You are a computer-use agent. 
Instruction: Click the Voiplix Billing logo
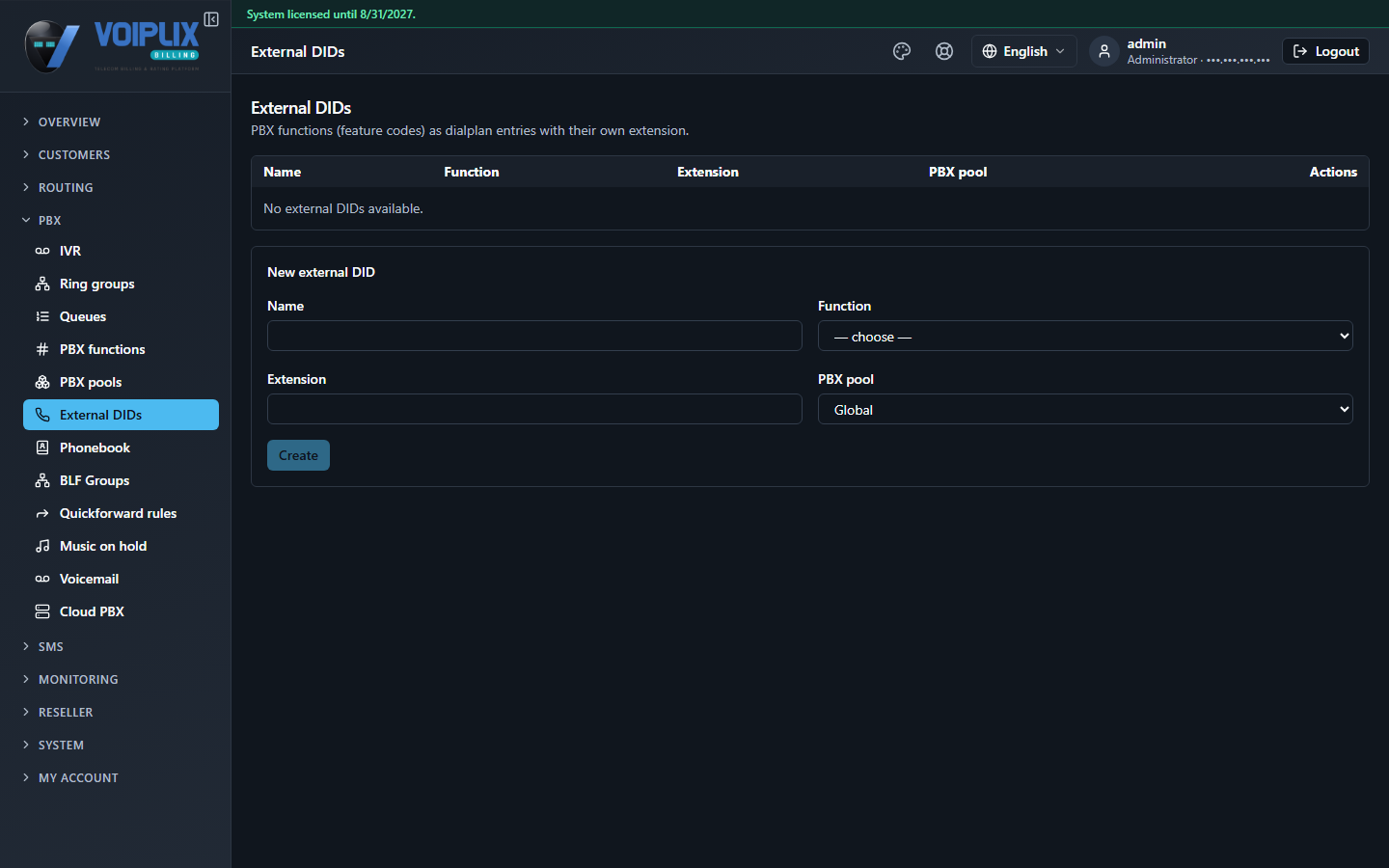click(112, 45)
